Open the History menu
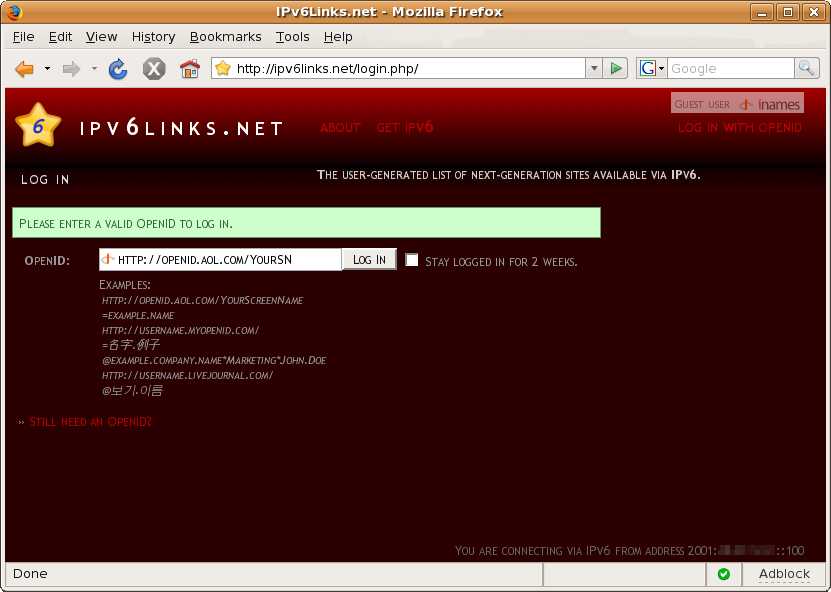831x592 pixels. pyautogui.click(x=153, y=37)
